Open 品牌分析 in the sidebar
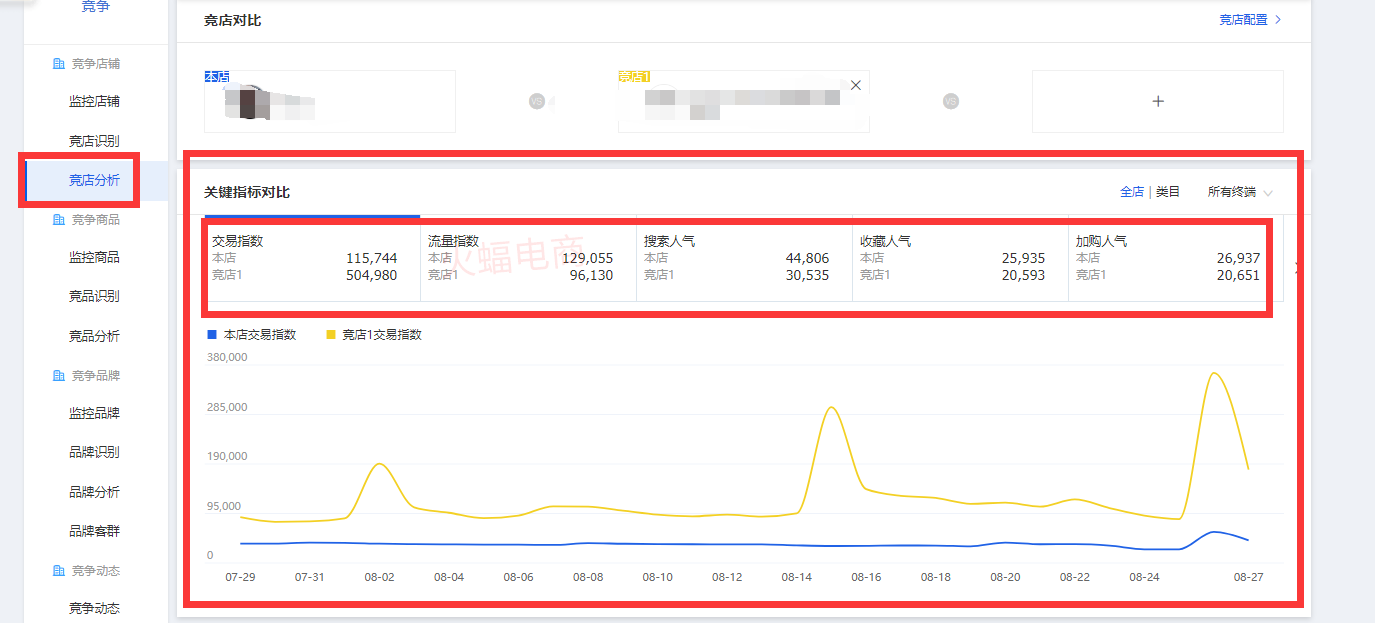 tap(94, 492)
